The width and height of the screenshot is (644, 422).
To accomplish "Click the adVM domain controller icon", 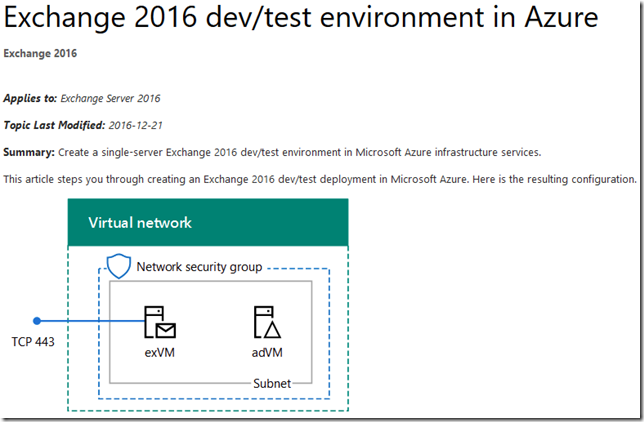I will (267, 322).
